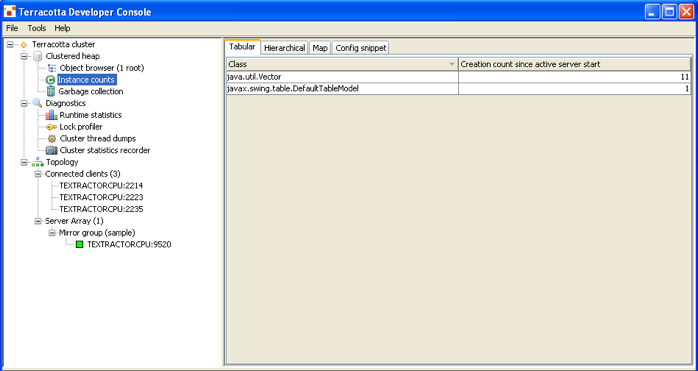Click the Runtime statistics chart icon
Image resolution: width=698 pixels, height=371 pixels.
click(x=52, y=115)
